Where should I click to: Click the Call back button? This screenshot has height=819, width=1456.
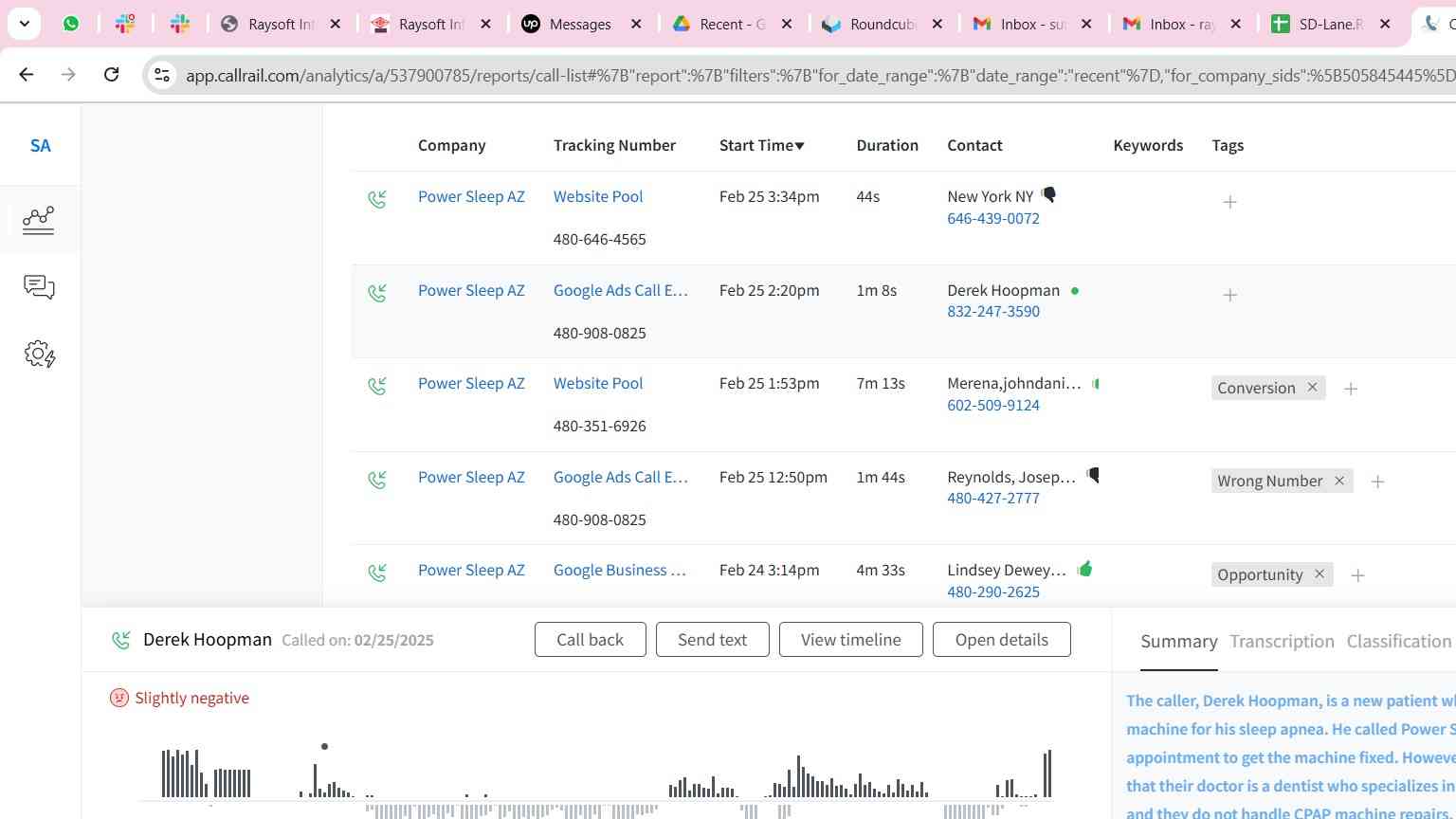tap(590, 640)
